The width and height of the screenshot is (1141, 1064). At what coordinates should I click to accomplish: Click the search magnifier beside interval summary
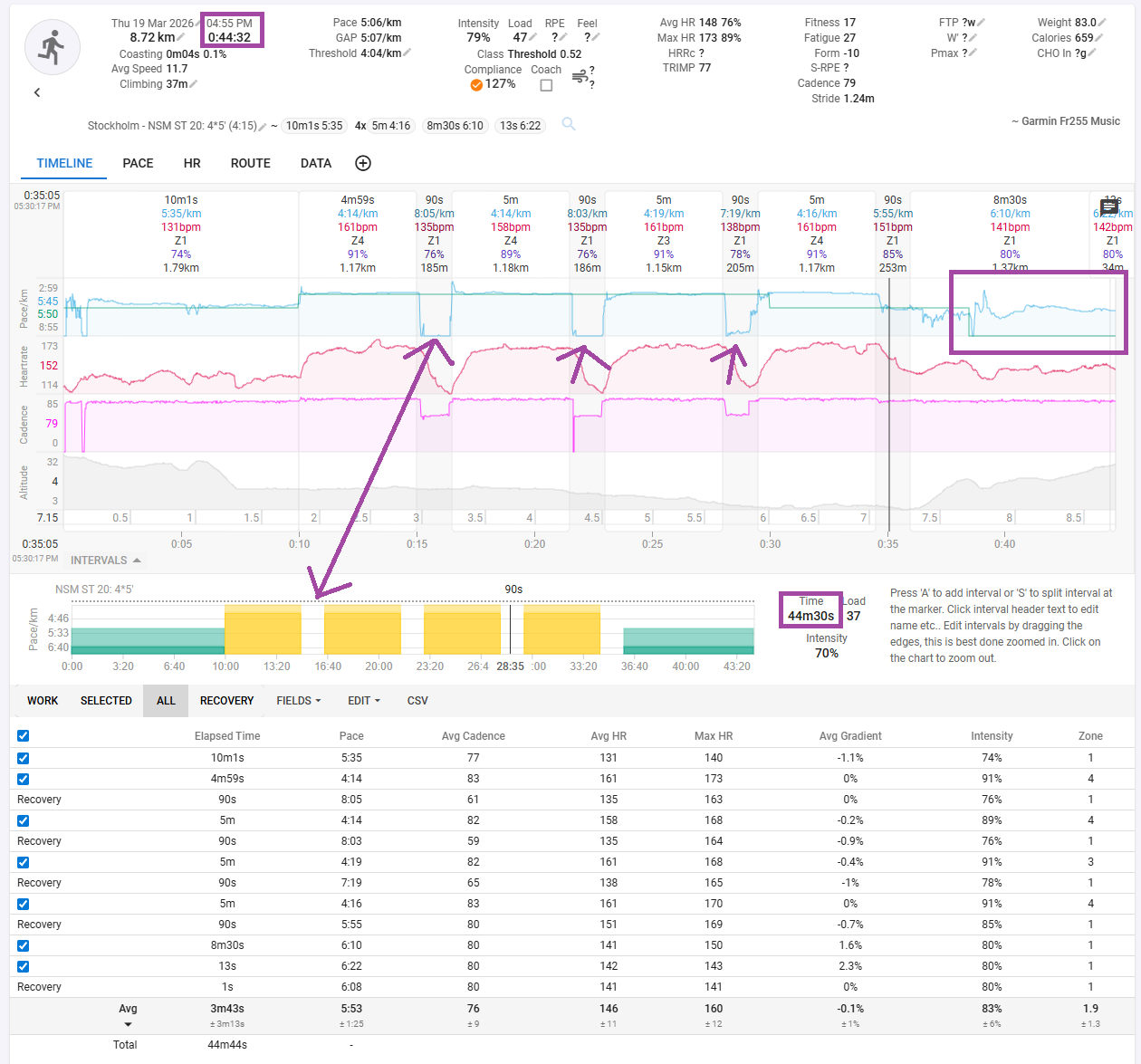569,124
